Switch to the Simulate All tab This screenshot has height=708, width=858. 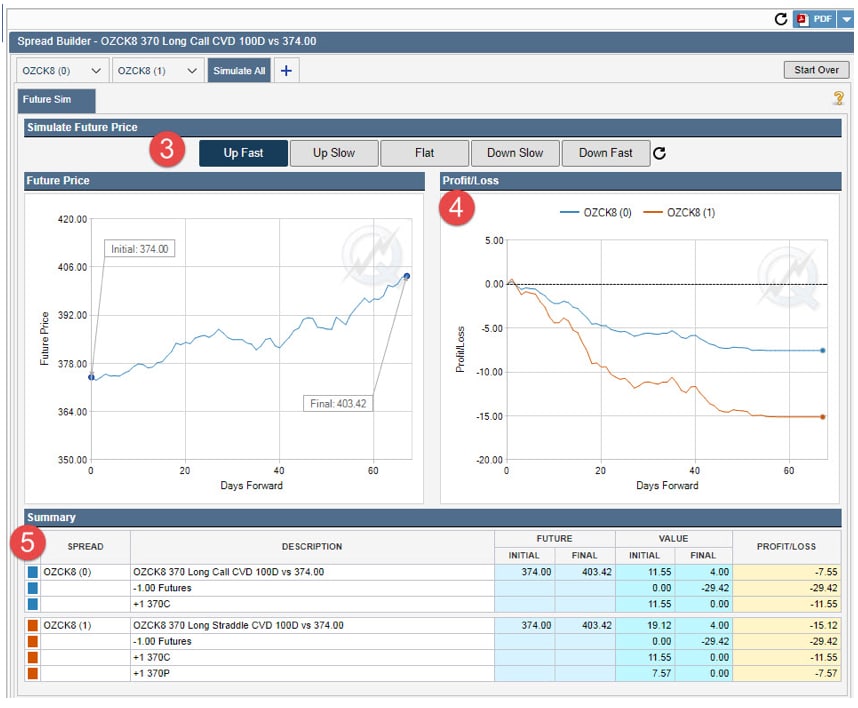[x=239, y=70]
